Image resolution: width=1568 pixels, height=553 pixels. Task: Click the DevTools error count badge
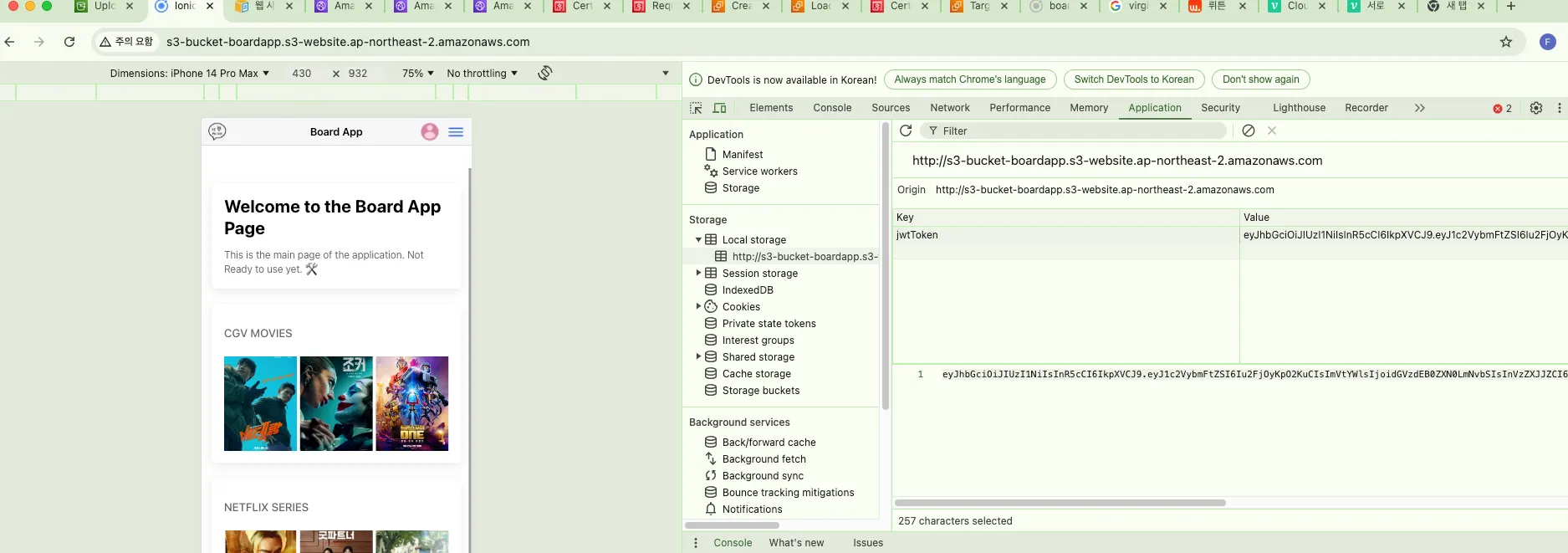pos(1503,109)
